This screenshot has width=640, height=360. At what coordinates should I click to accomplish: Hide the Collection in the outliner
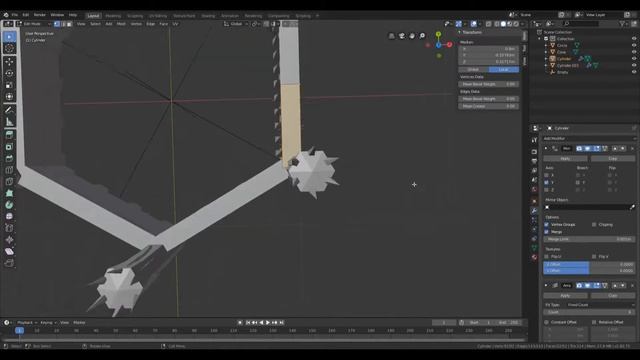tap(634, 39)
